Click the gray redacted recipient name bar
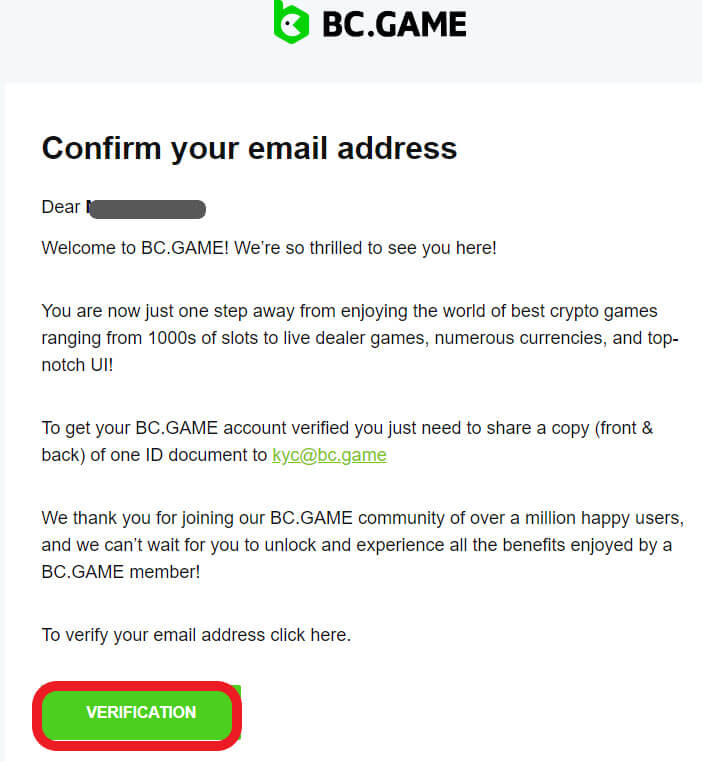Image resolution: width=702 pixels, height=762 pixels. coord(147,209)
